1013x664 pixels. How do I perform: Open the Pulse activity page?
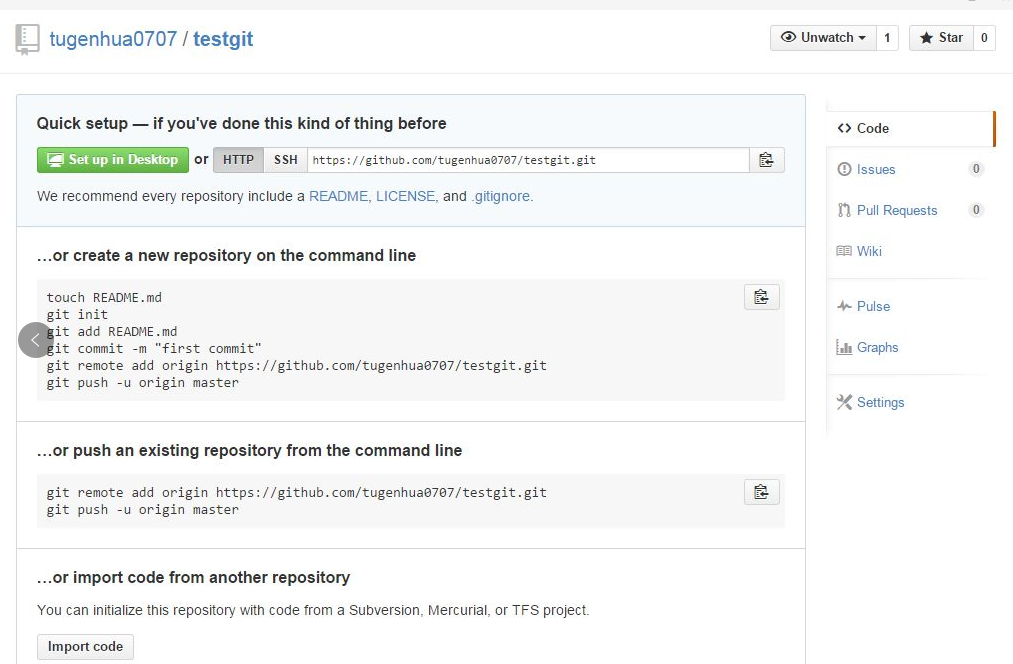pos(873,306)
